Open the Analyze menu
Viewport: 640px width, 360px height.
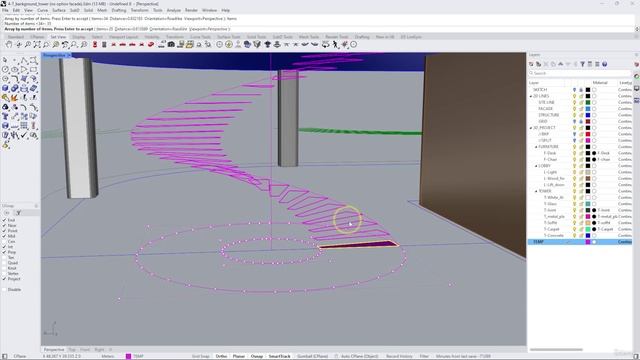173,10
